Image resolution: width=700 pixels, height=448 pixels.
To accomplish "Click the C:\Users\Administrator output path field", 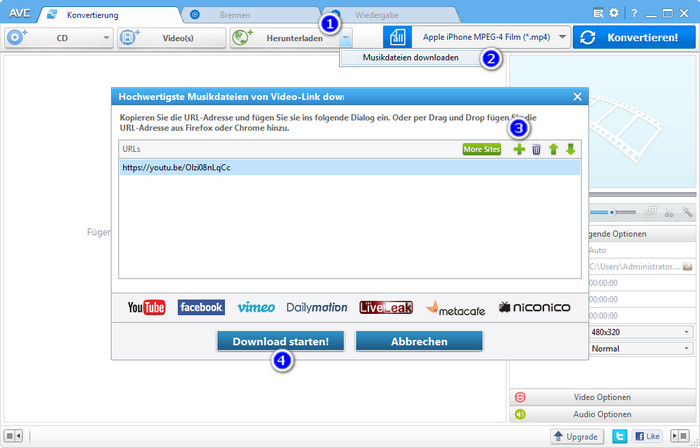I will [x=635, y=267].
